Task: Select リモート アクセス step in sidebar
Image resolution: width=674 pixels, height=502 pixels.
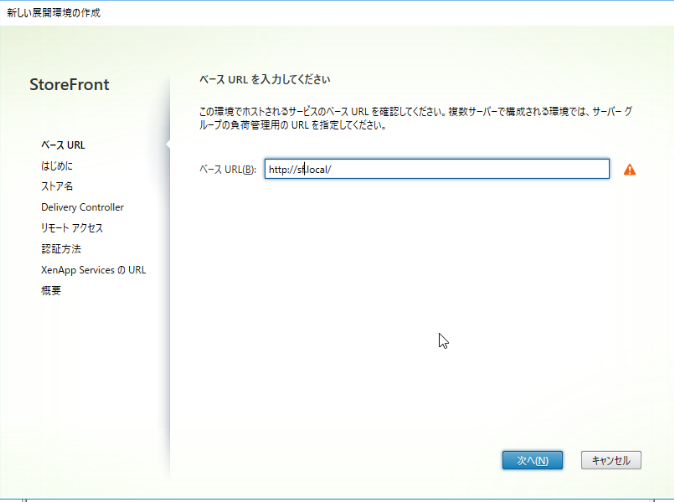Action: [72, 228]
